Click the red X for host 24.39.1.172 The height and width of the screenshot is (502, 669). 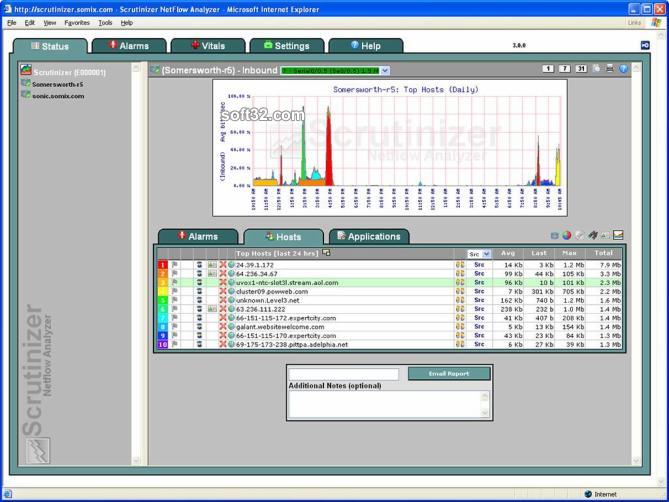coord(223,265)
